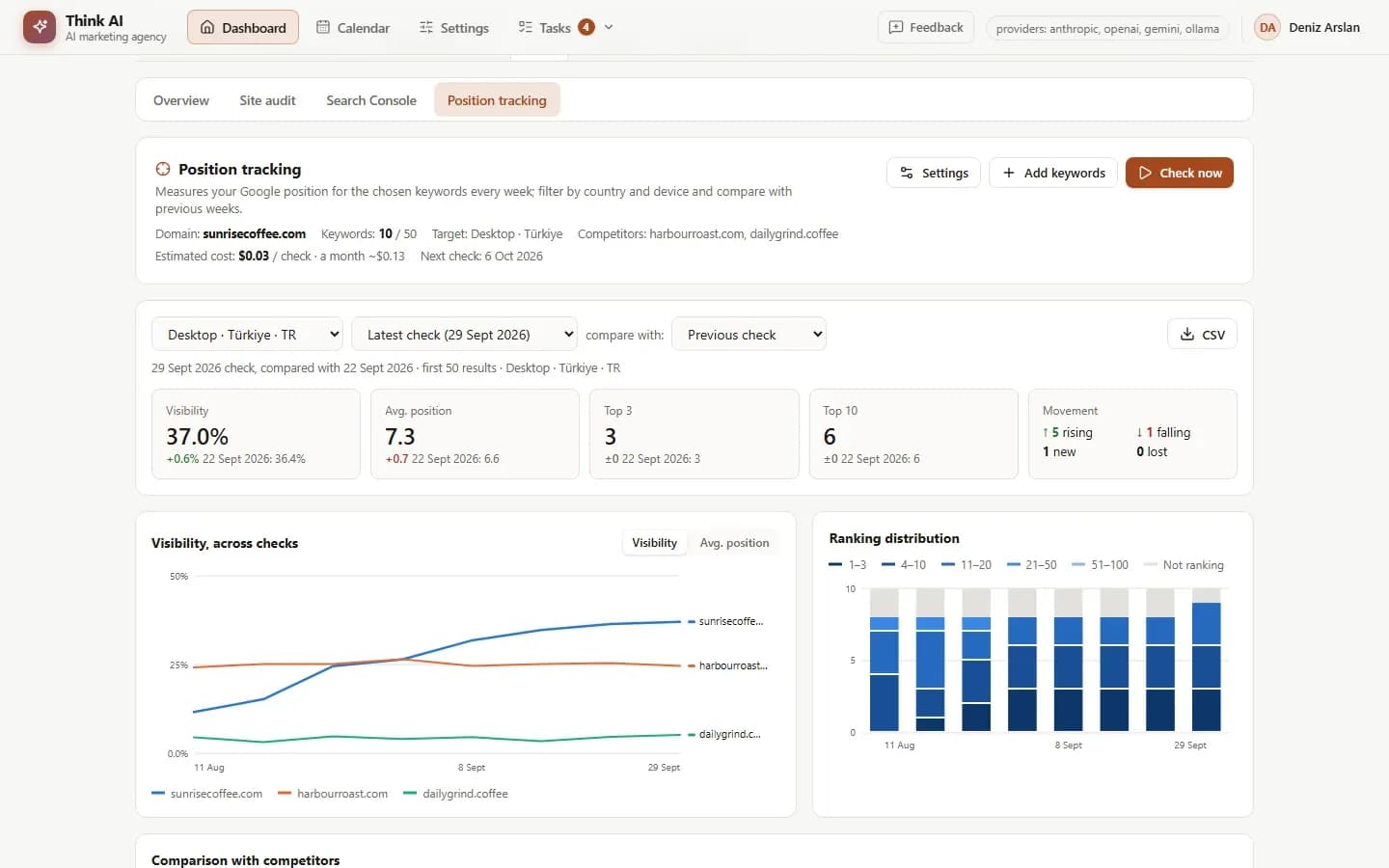
Task: Click the Visibility 37.0% card
Action: click(256, 434)
